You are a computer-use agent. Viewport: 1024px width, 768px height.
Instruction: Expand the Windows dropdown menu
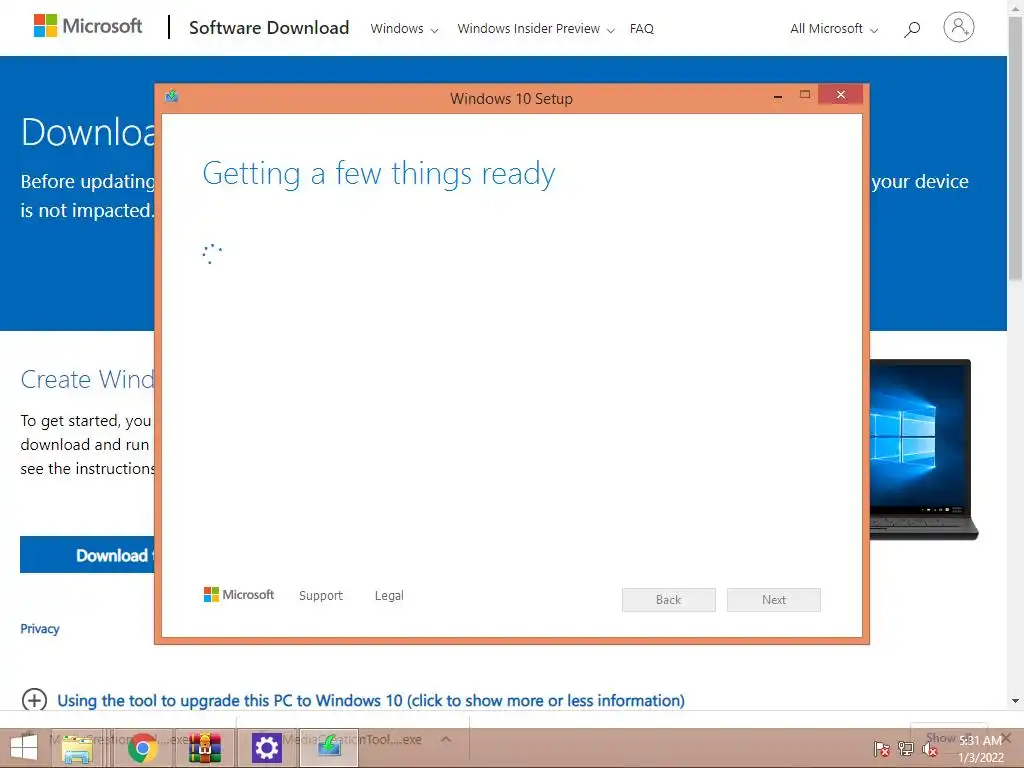tap(404, 29)
